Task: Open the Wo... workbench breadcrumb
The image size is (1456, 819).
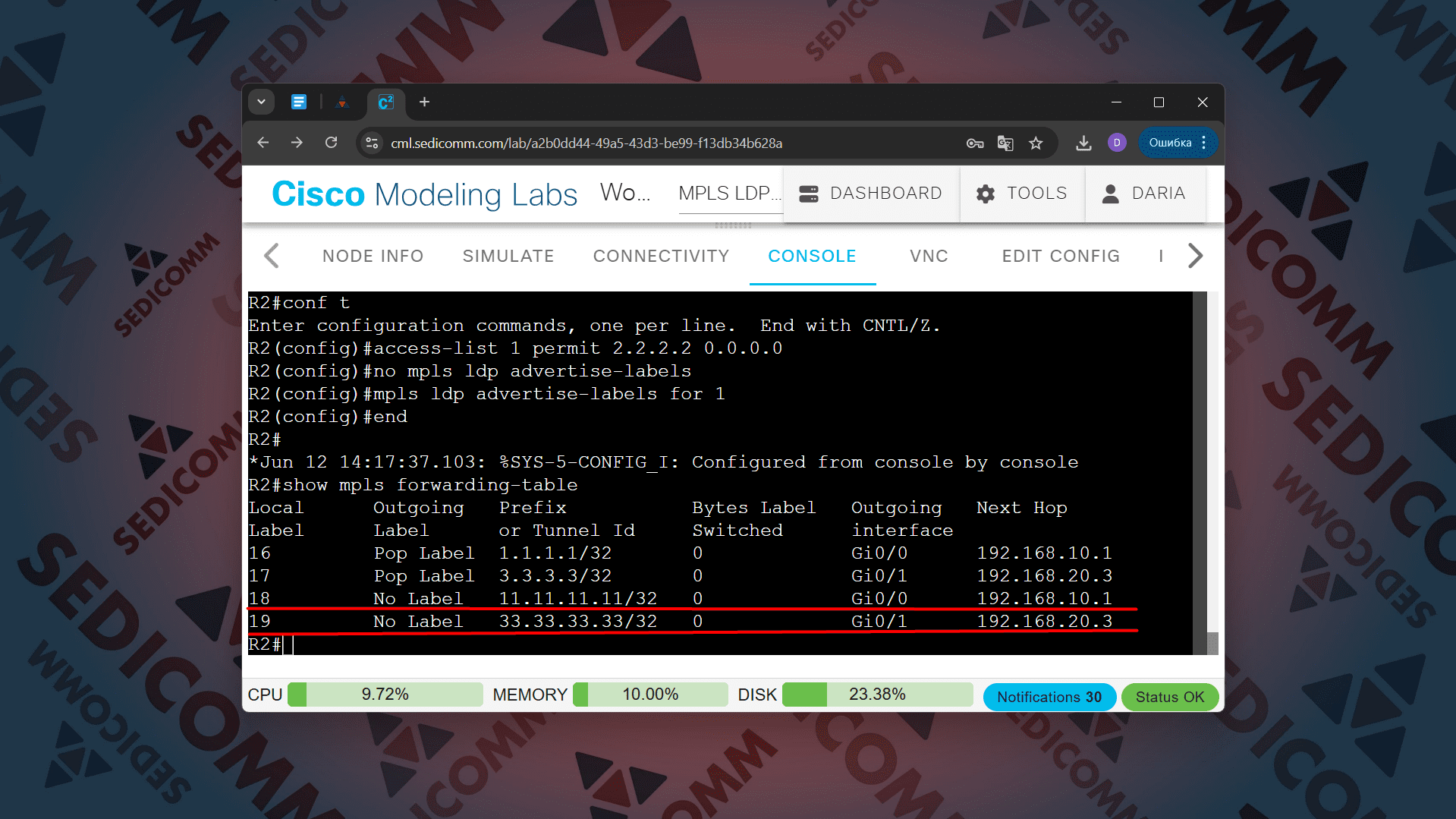Action: click(625, 193)
